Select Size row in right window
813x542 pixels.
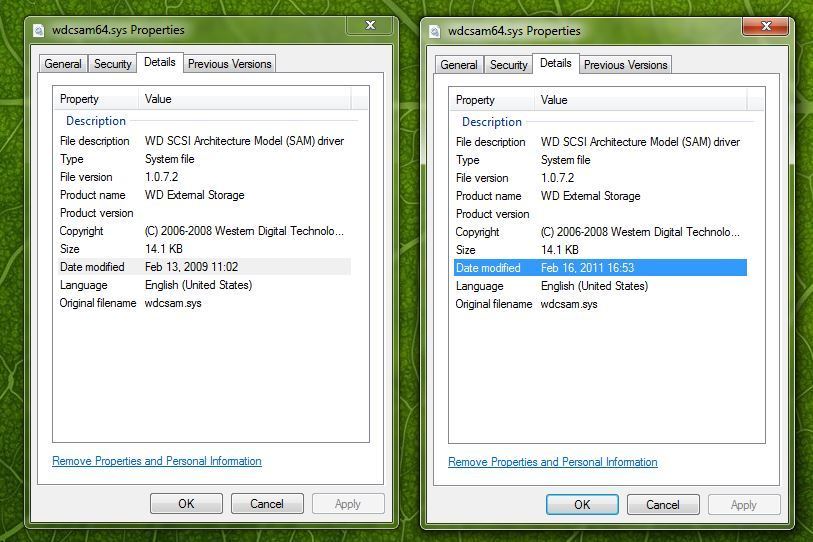[600, 250]
